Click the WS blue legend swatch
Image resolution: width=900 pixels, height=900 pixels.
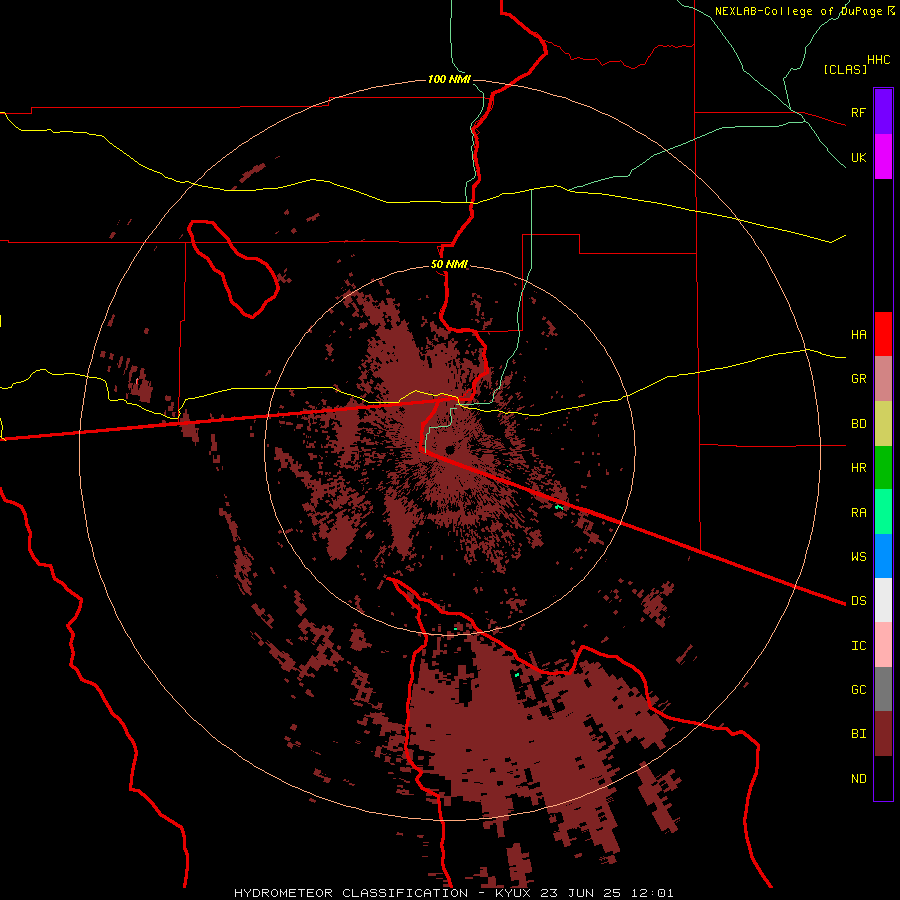coord(883,556)
